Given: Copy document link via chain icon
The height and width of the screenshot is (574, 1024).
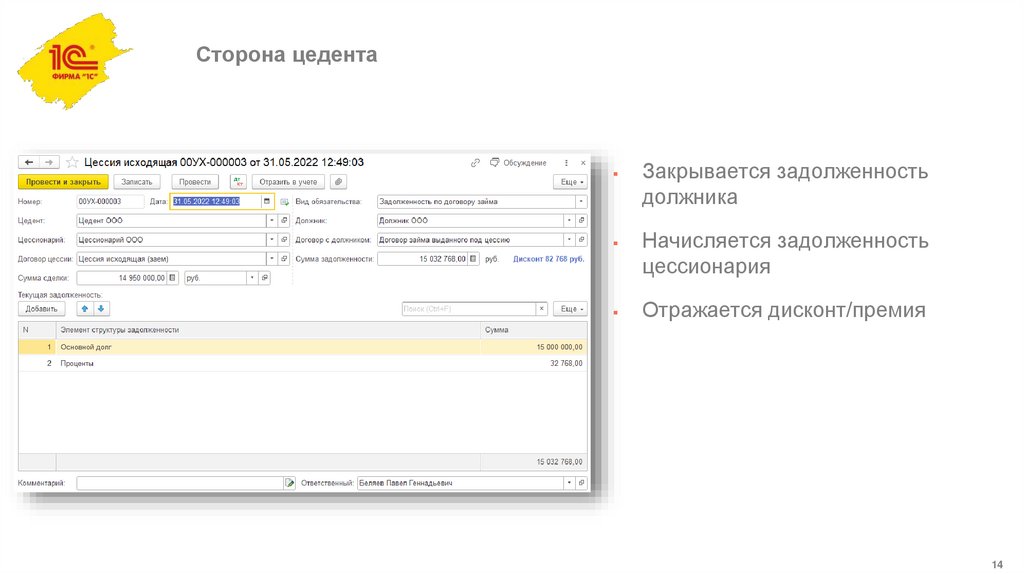Looking at the screenshot, I should point(475,163).
